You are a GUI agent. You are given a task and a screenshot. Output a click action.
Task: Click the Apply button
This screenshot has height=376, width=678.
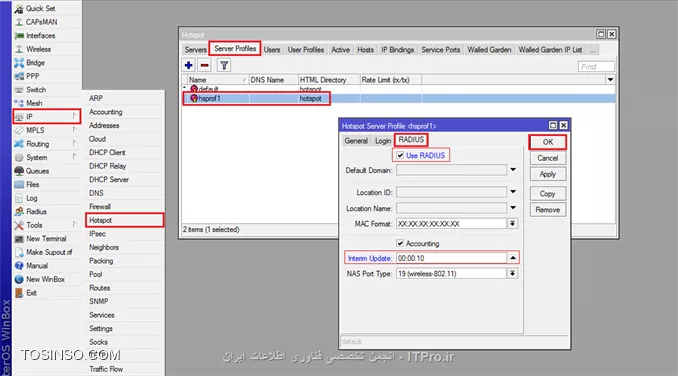pos(548,174)
